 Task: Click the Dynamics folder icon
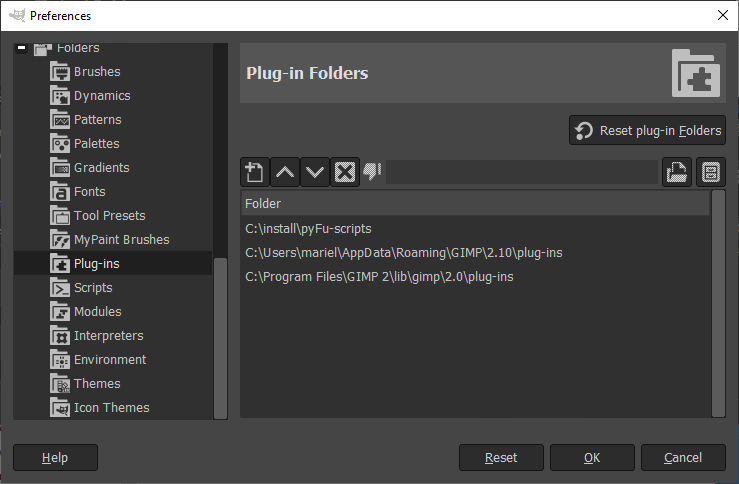60,96
